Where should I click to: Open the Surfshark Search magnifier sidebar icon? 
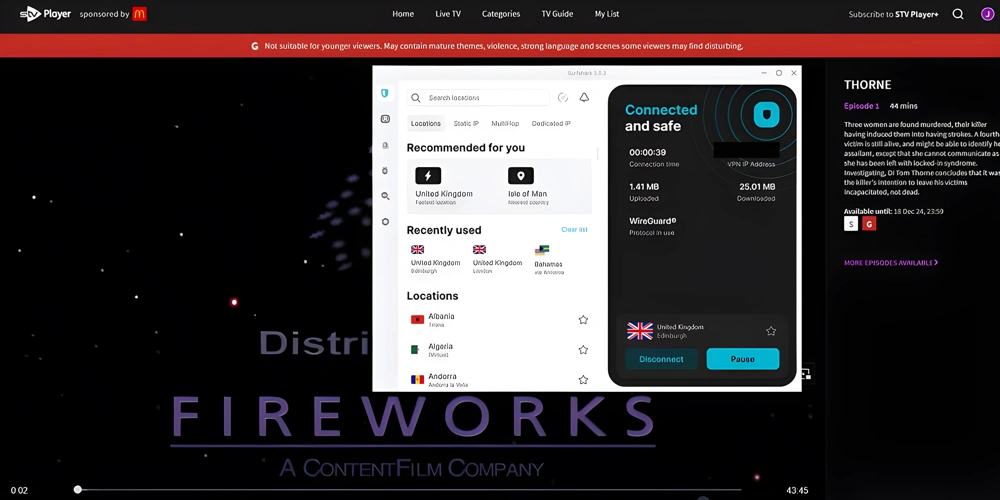coord(385,196)
